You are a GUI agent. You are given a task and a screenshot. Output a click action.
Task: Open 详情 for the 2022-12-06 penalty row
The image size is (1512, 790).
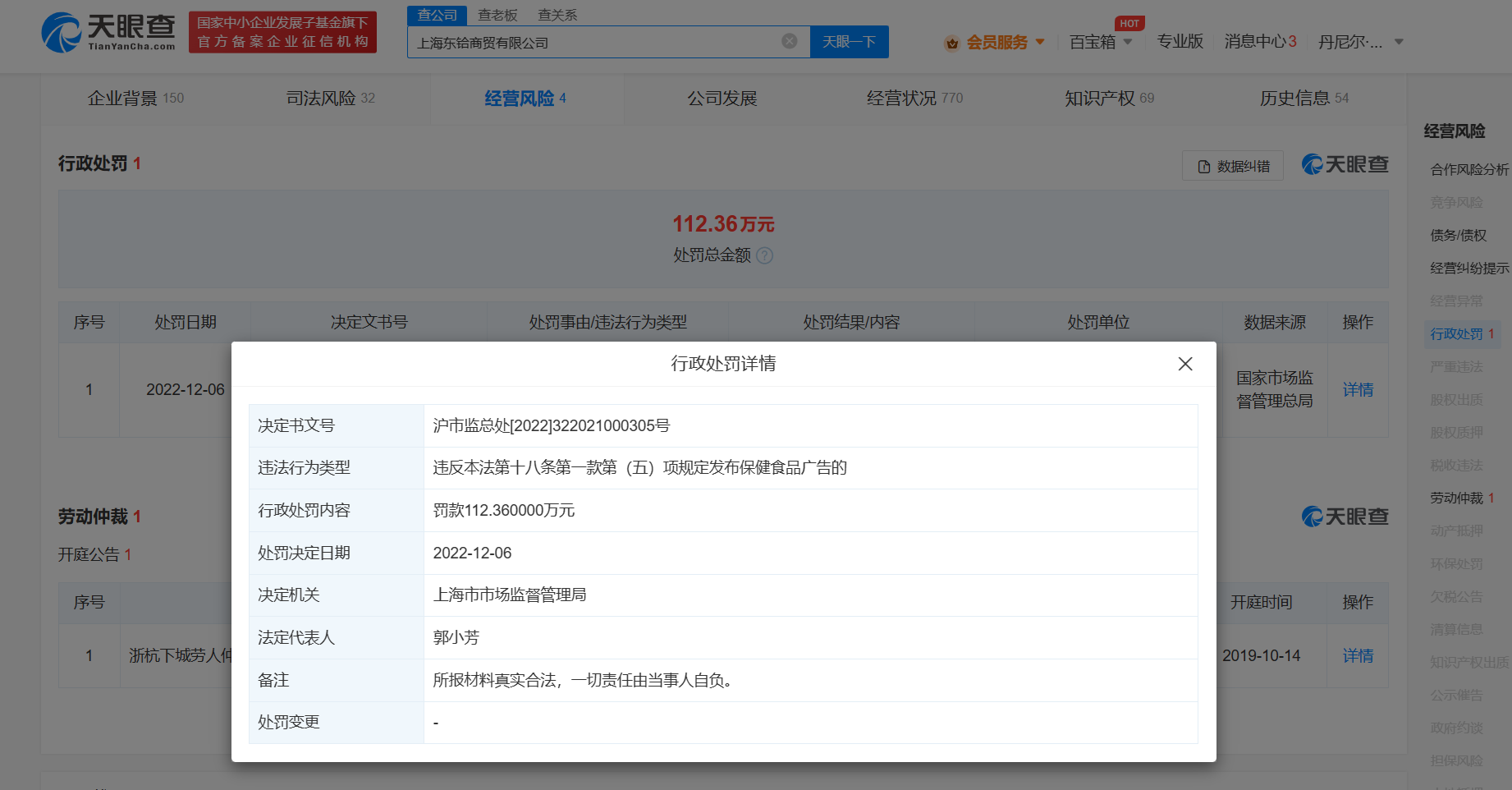1358,390
